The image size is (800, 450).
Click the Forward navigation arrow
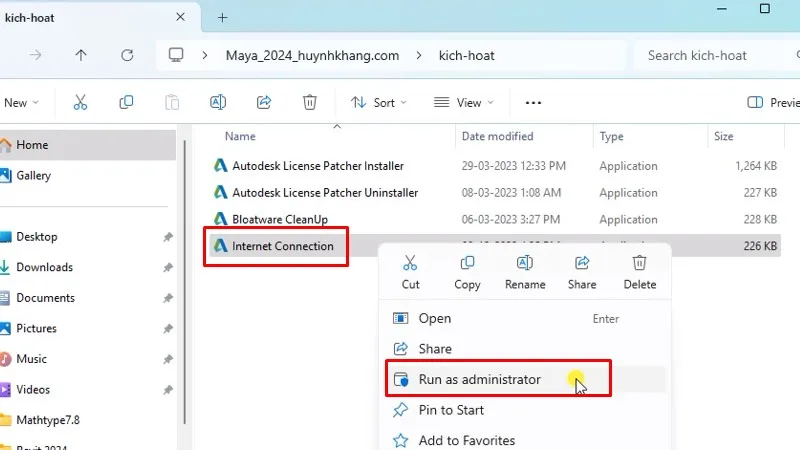coord(35,55)
